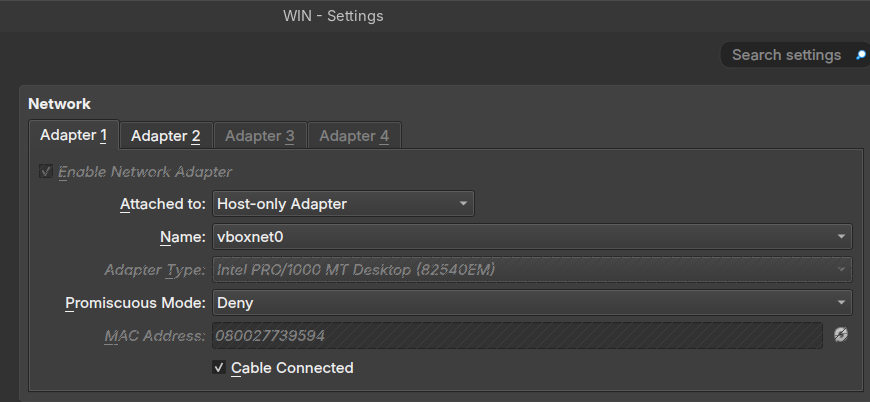
Task: Toggle the Cable Connected checkbox
Action: coord(219,367)
